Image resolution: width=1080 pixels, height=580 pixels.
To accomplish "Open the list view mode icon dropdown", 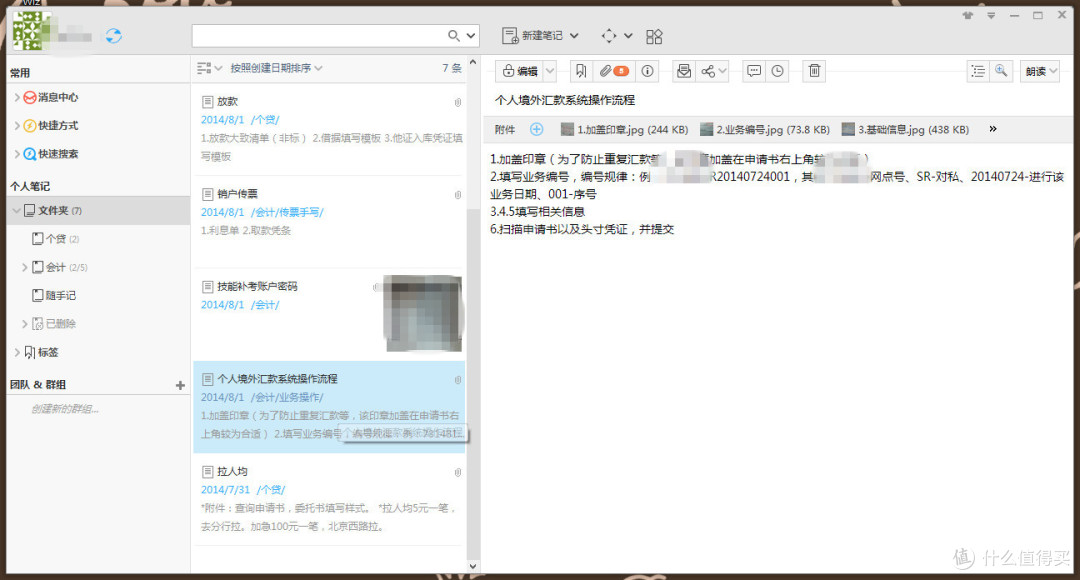I will pos(209,68).
